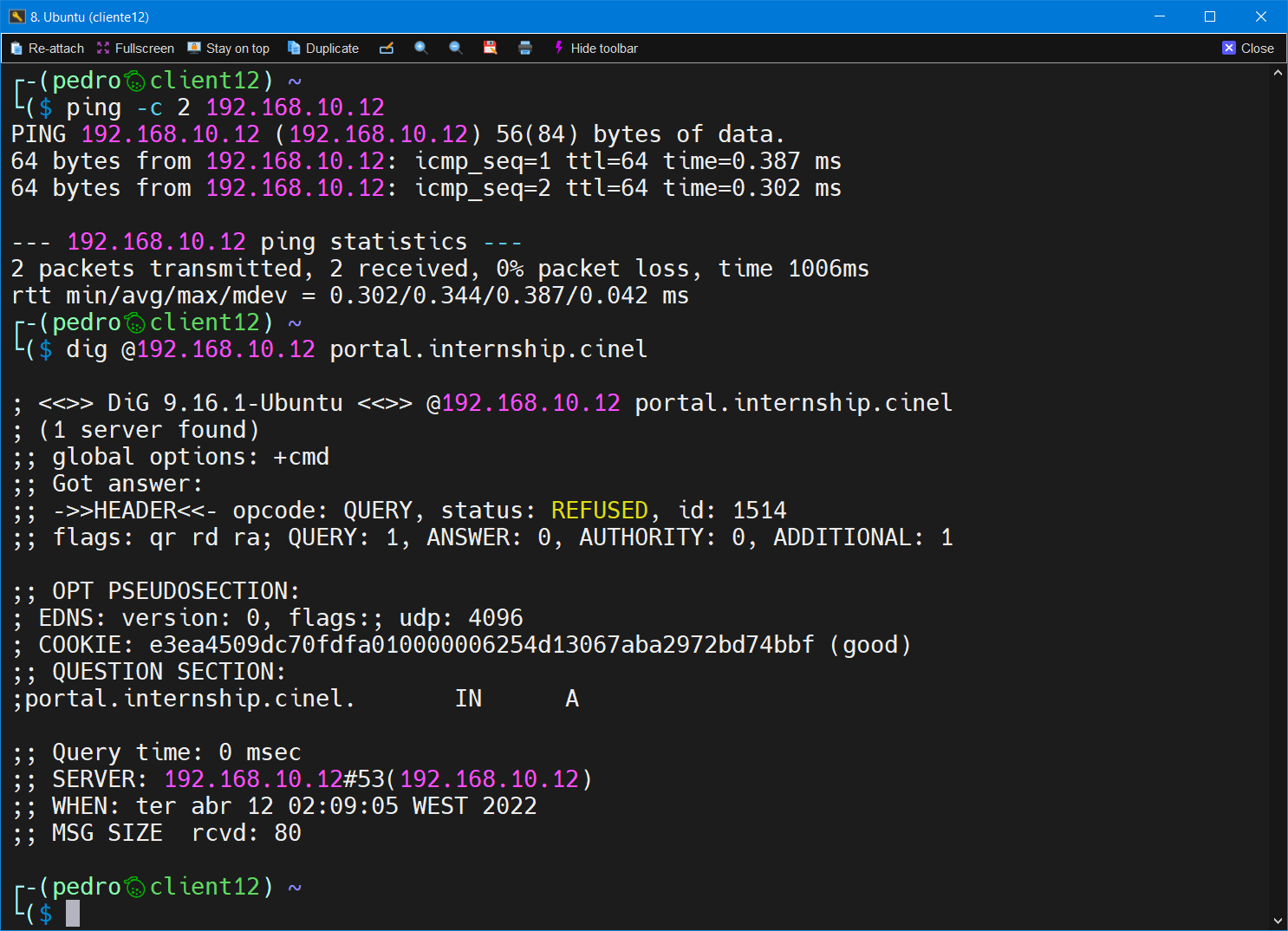Click the yellow REFUSED status text
This screenshot has width=1288, height=931.
pyautogui.click(x=599, y=511)
